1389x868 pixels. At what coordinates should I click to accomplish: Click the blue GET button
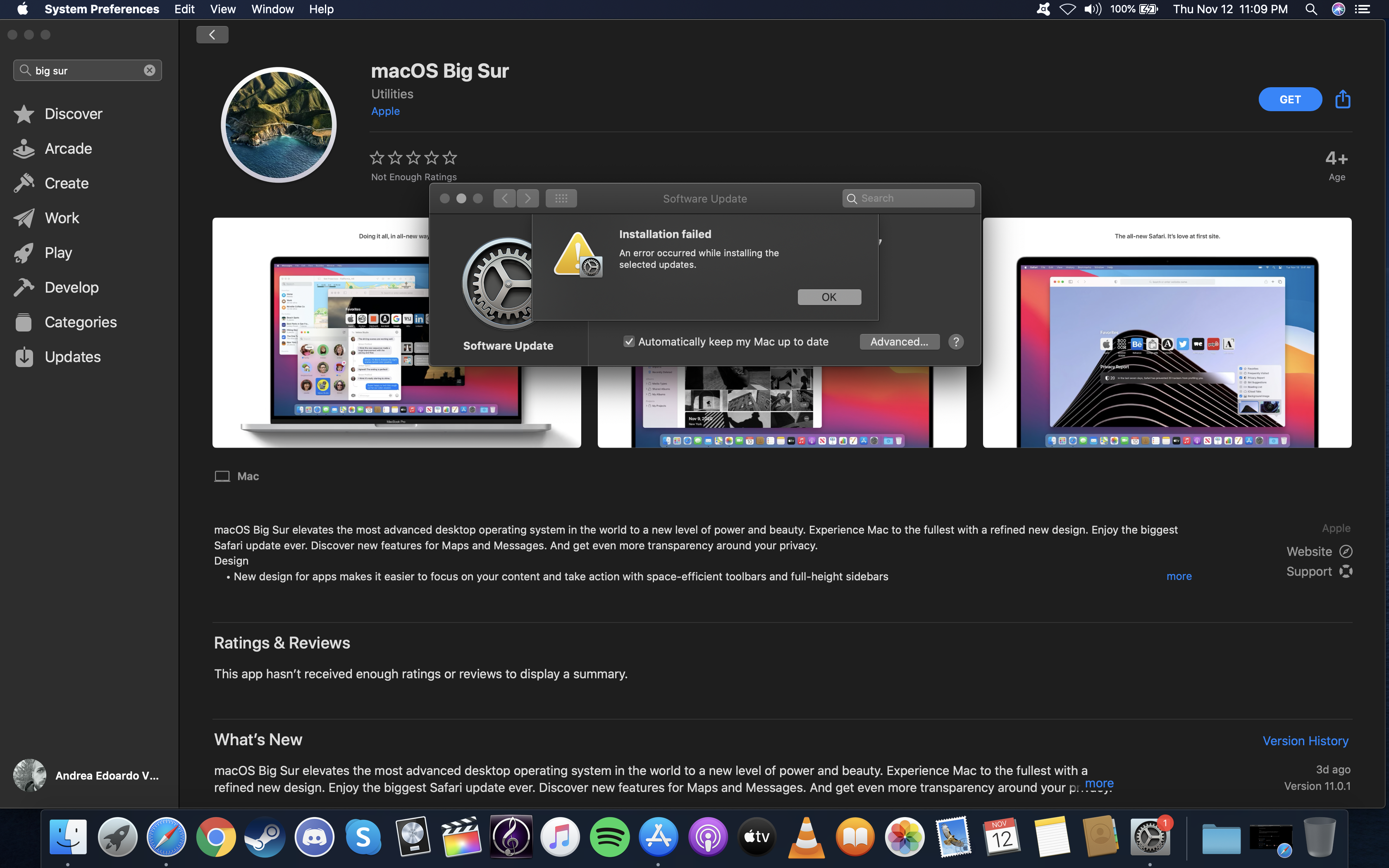(1290, 99)
